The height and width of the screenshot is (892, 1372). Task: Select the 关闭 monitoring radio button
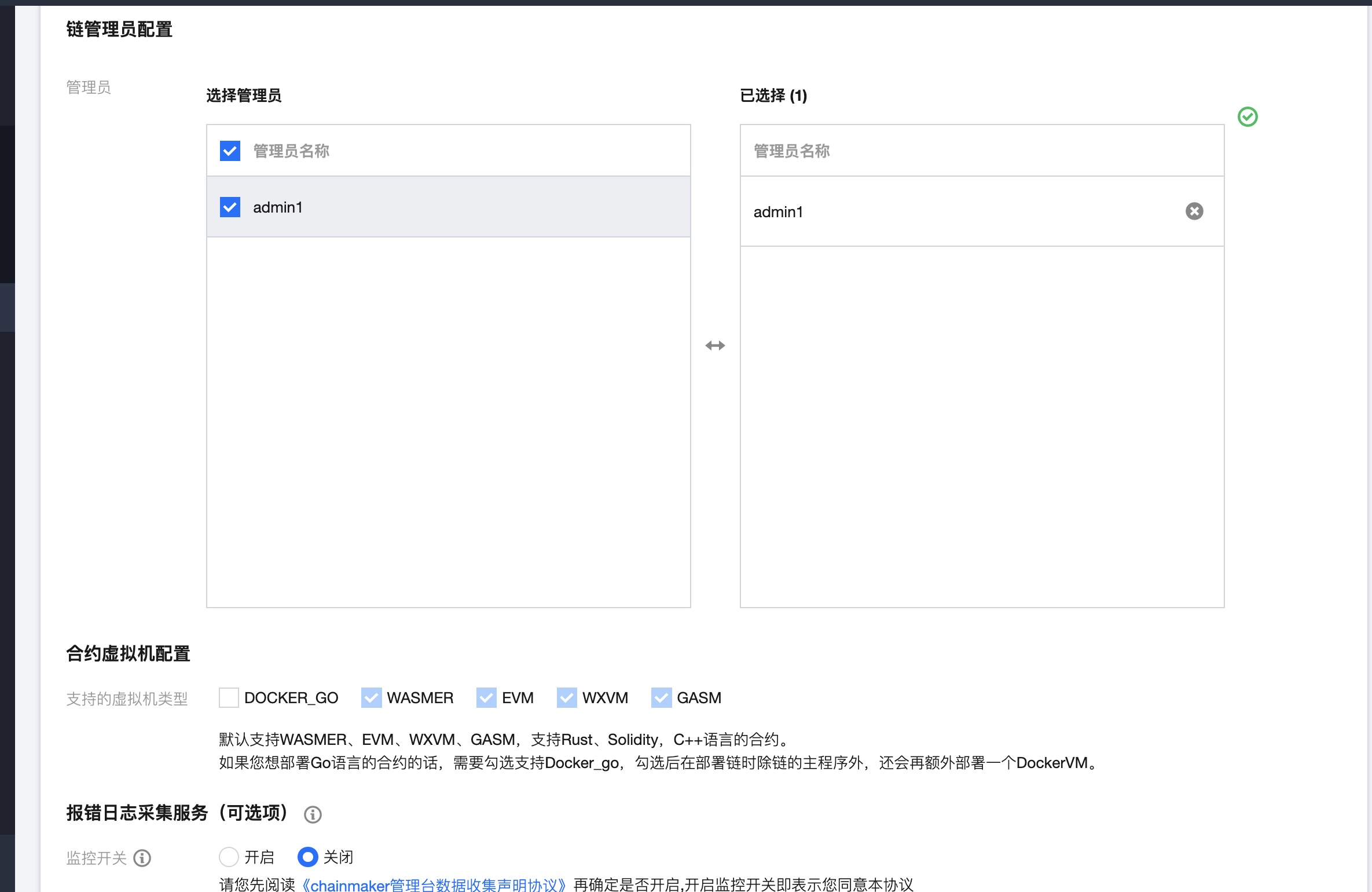[307, 857]
